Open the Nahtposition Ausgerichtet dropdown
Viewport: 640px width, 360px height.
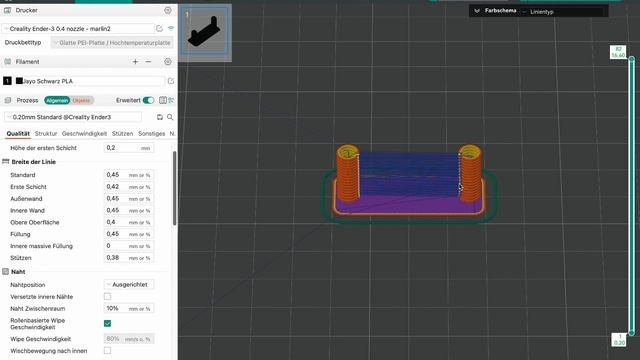[129, 284]
